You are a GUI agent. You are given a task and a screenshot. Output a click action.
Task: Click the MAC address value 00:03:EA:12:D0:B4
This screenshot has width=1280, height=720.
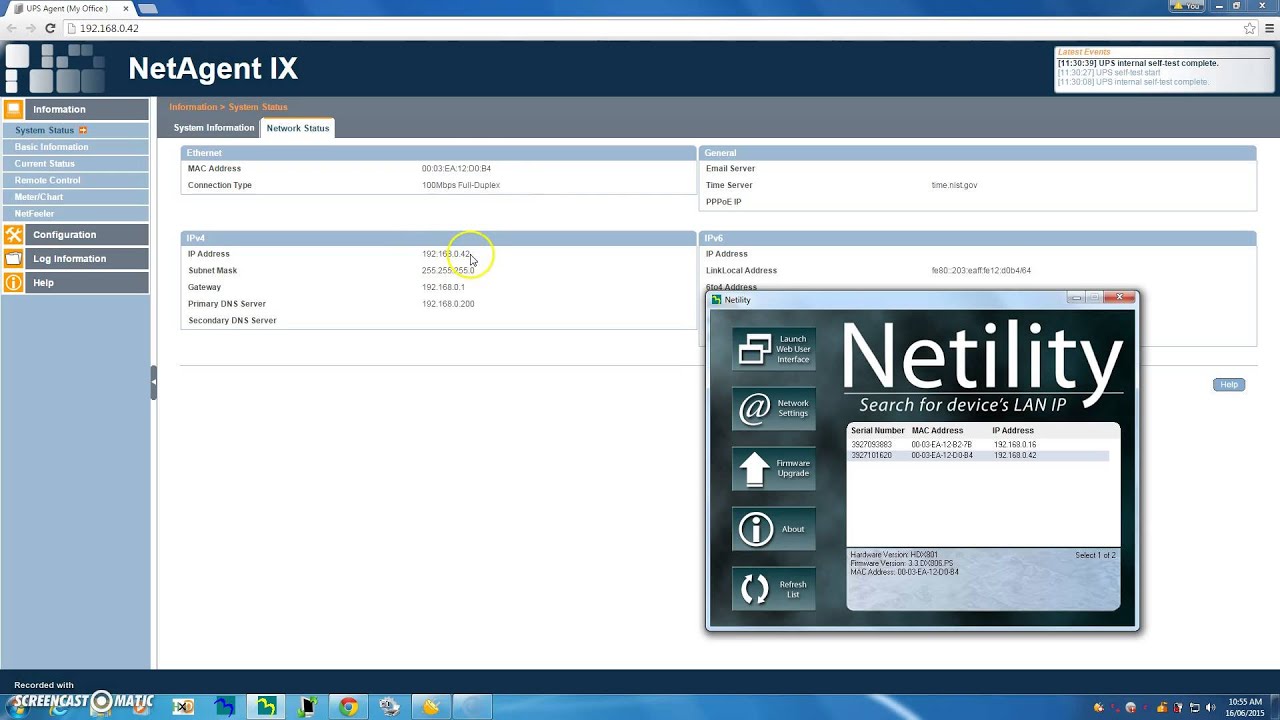tap(456, 169)
